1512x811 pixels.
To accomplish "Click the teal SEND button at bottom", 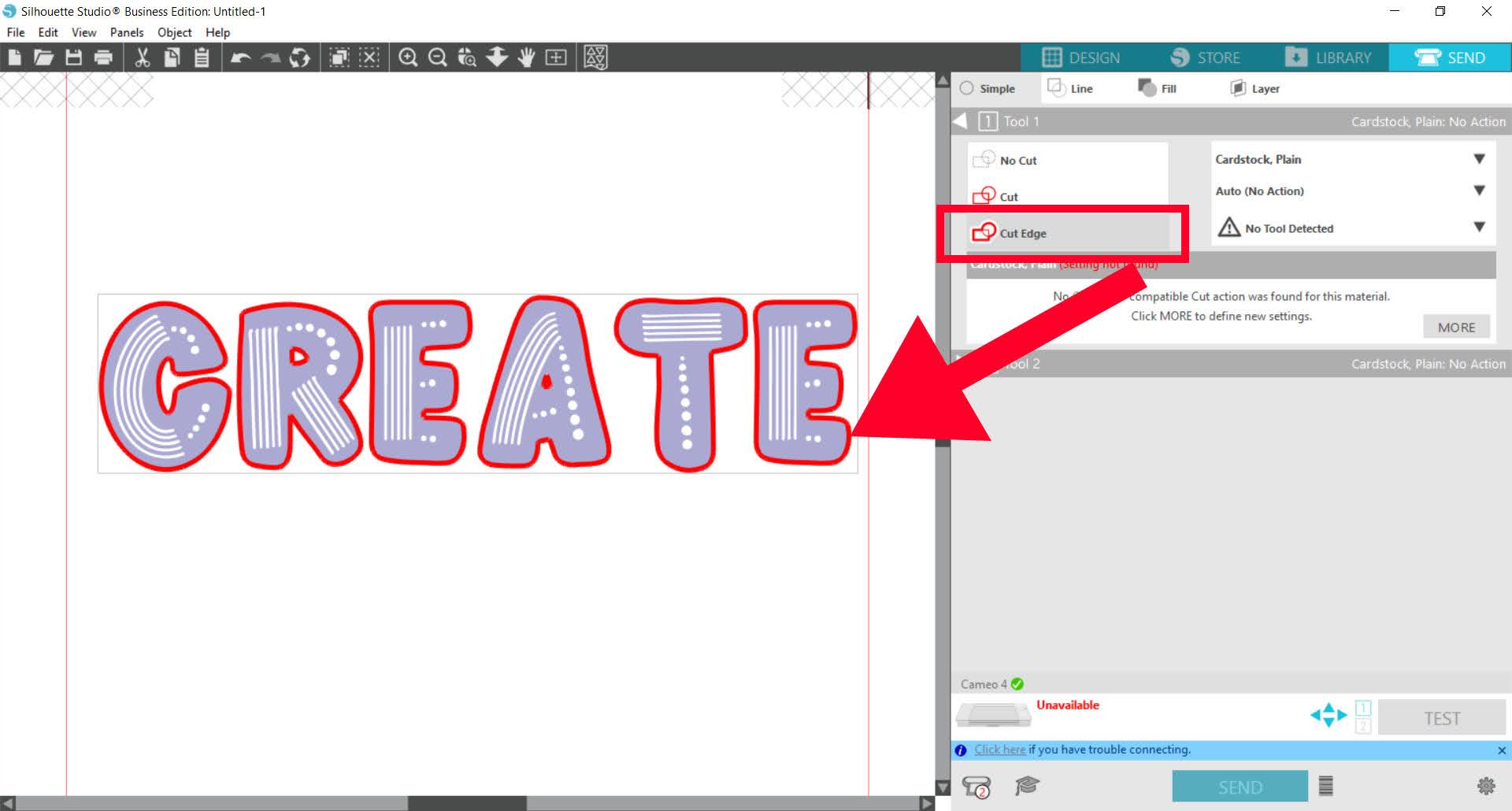I will (1240, 787).
